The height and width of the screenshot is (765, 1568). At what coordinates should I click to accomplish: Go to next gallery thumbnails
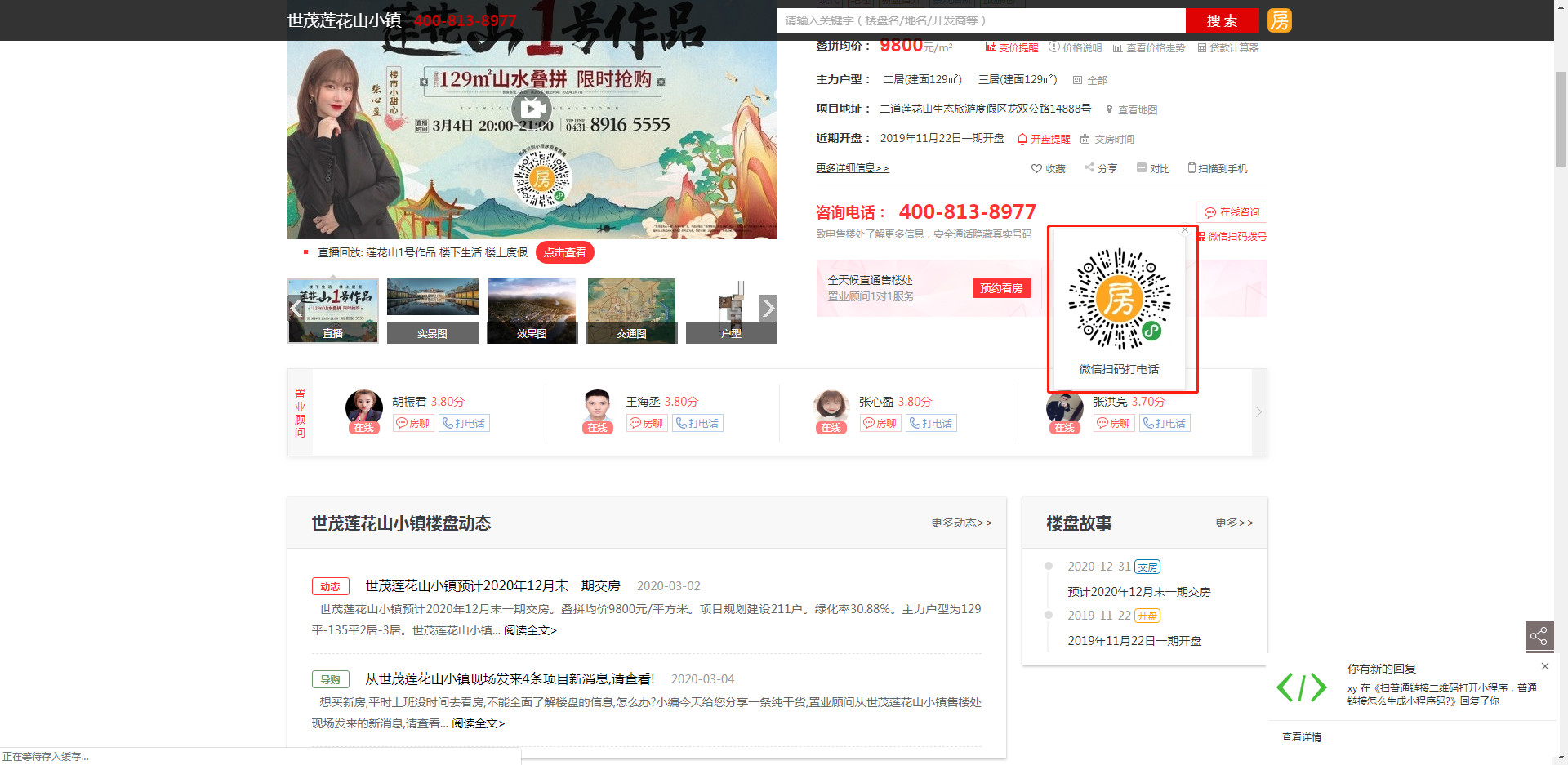tap(768, 309)
